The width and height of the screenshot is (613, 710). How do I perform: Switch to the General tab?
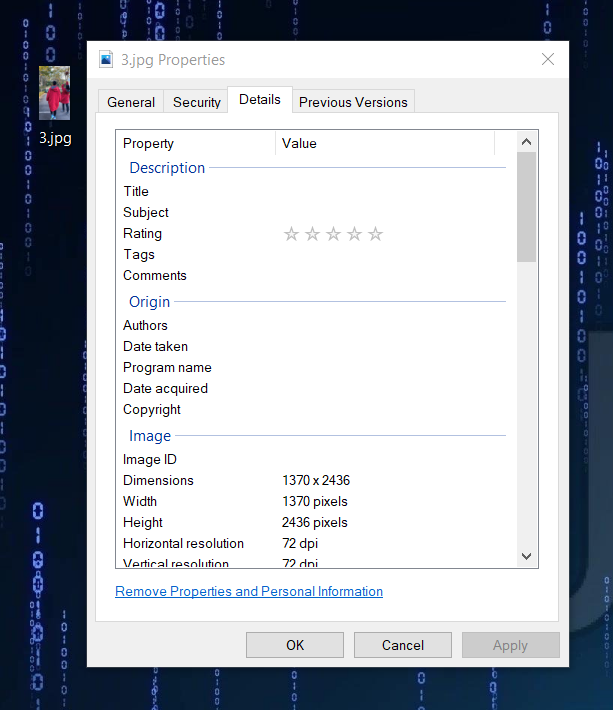pyautogui.click(x=131, y=102)
